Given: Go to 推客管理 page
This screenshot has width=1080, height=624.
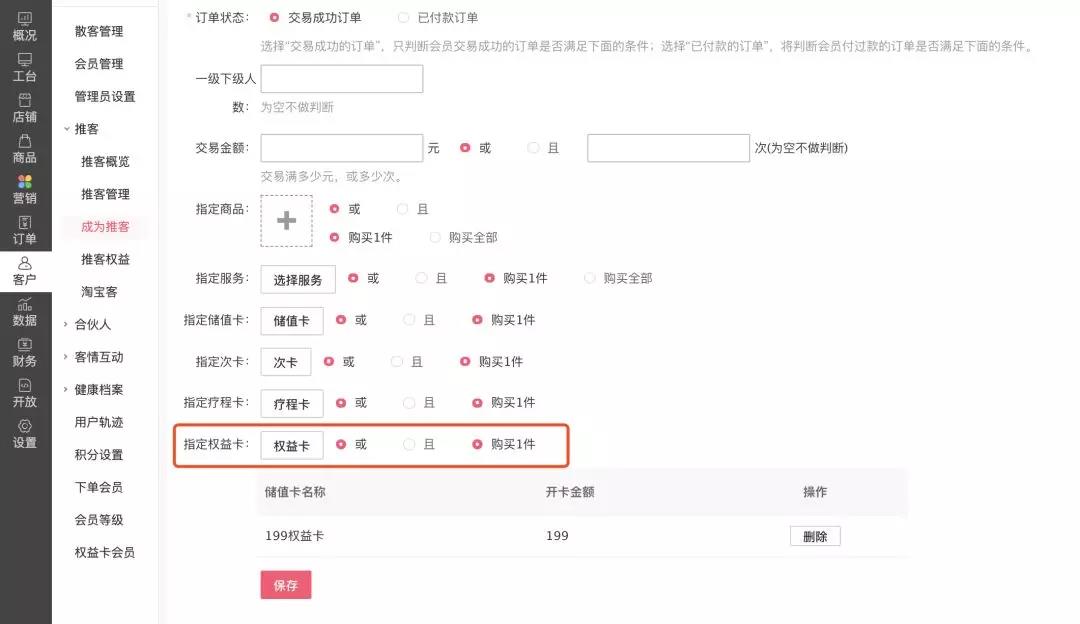Looking at the screenshot, I should [105, 194].
